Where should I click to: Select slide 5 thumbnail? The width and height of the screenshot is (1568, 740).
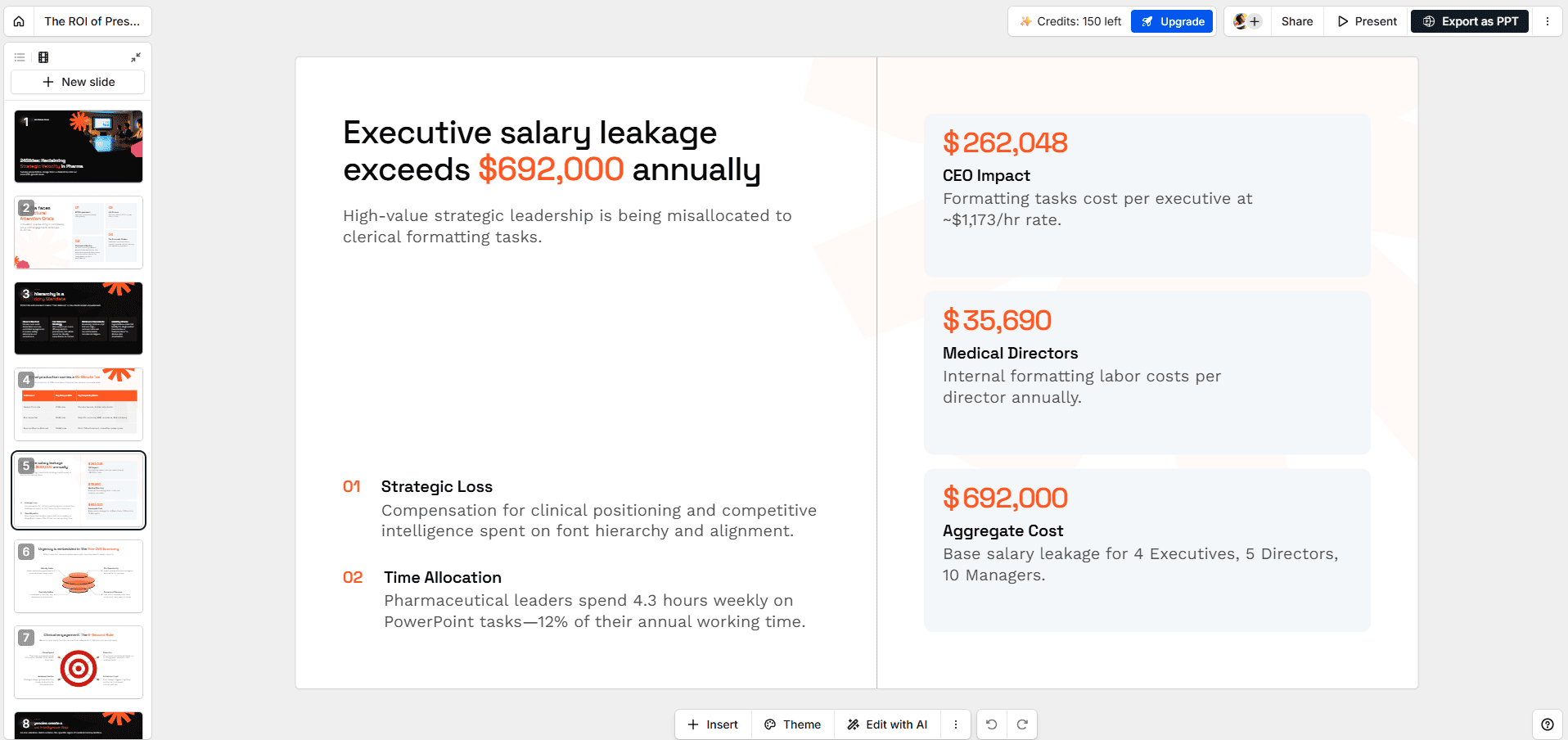coord(79,490)
